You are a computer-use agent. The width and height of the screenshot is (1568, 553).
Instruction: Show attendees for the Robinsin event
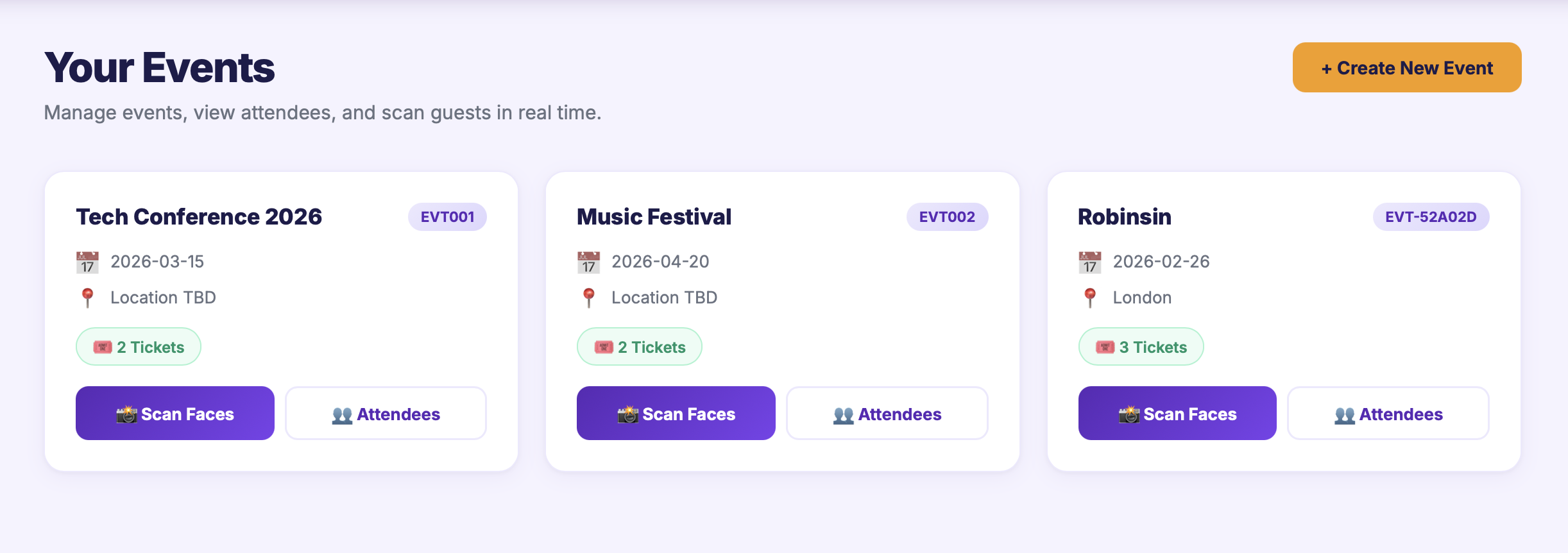[x=1388, y=413]
